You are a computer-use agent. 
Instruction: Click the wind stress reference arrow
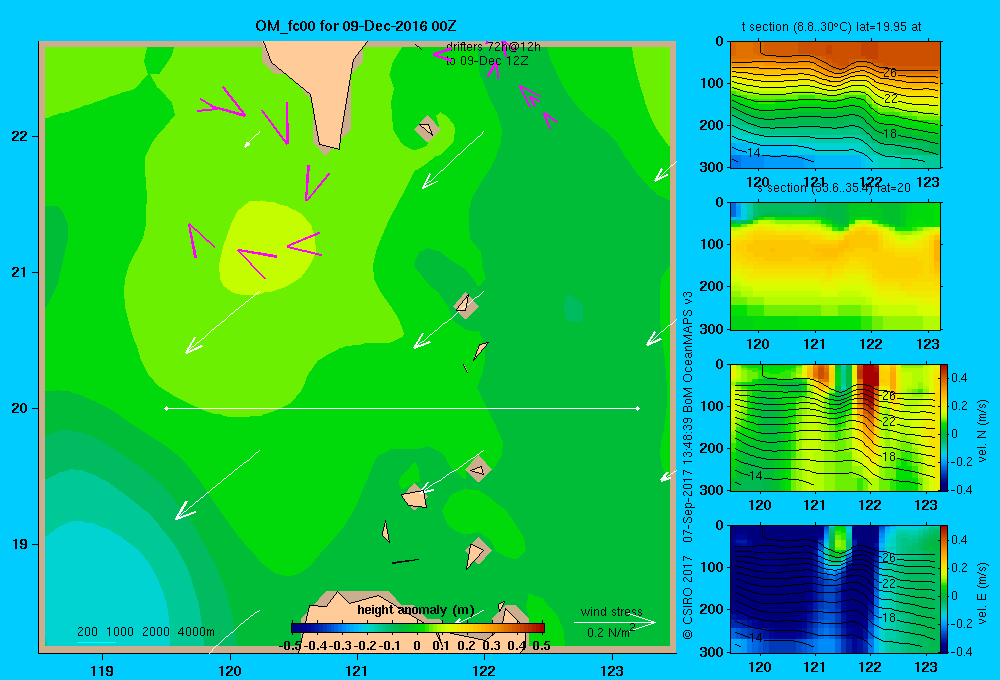(614, 622)
